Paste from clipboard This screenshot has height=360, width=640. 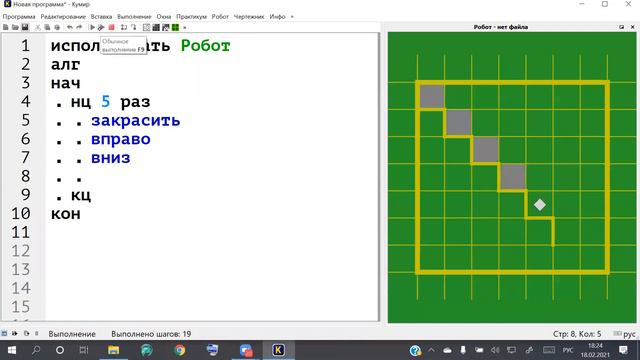click(x=57, y=27)
